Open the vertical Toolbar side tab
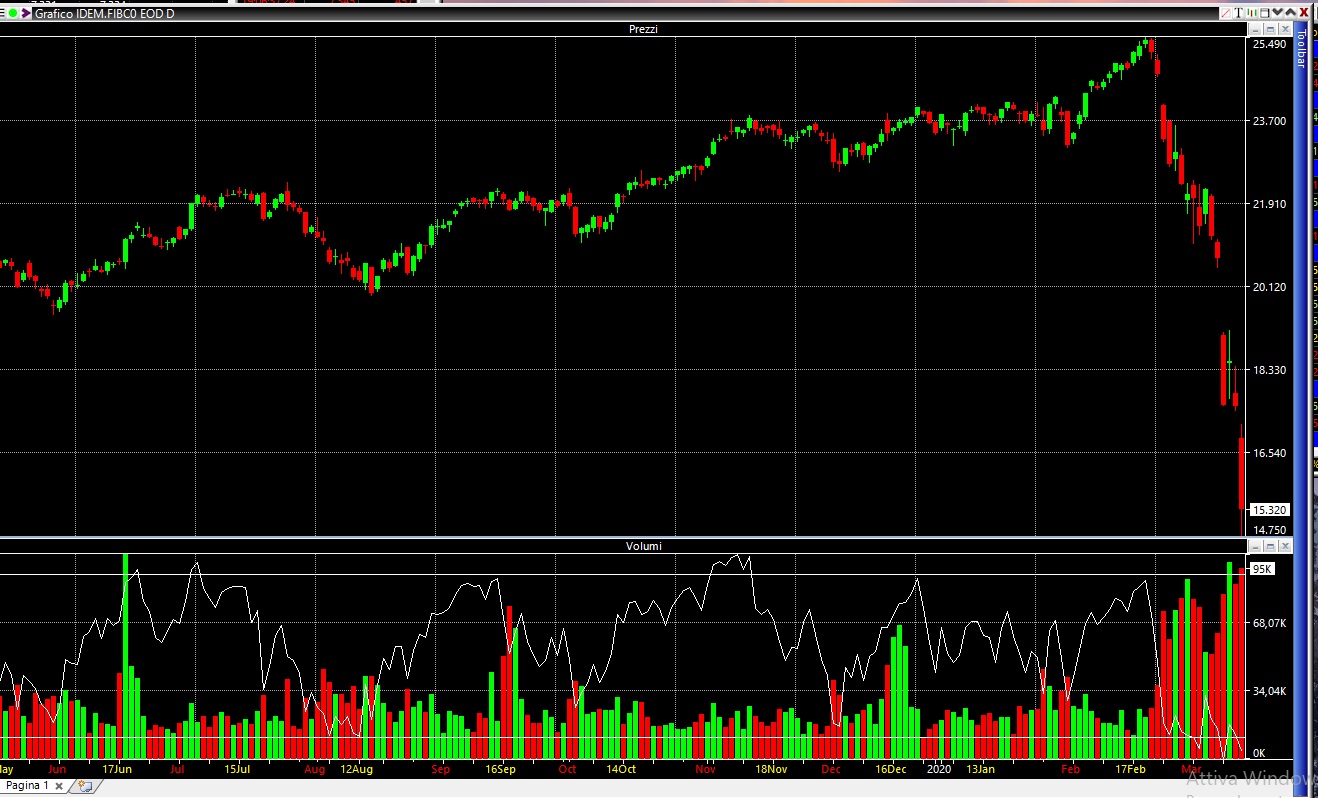 point(1301,48)
